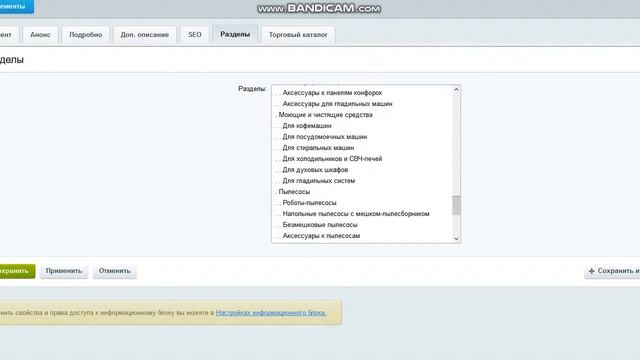640x360 pixels.
Task: Open the Торговый каталог tab
Action: pyautogui.click(x=298, y=35)
